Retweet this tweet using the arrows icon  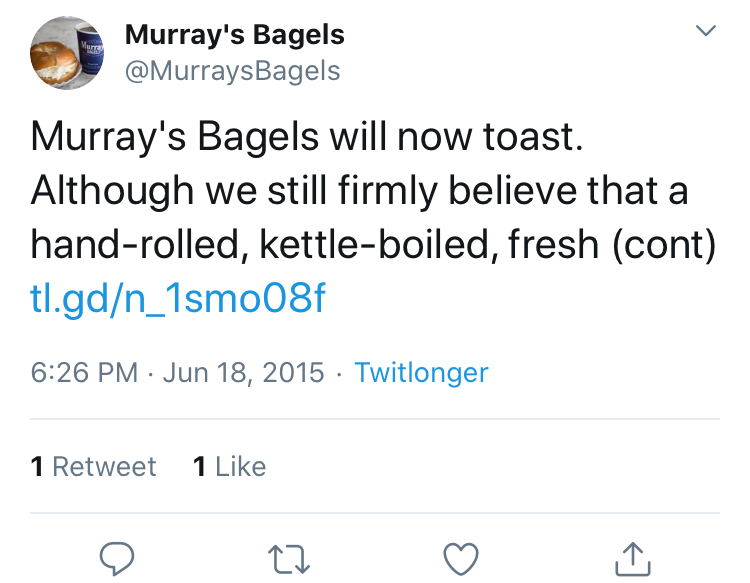click(x=290, y=557)
